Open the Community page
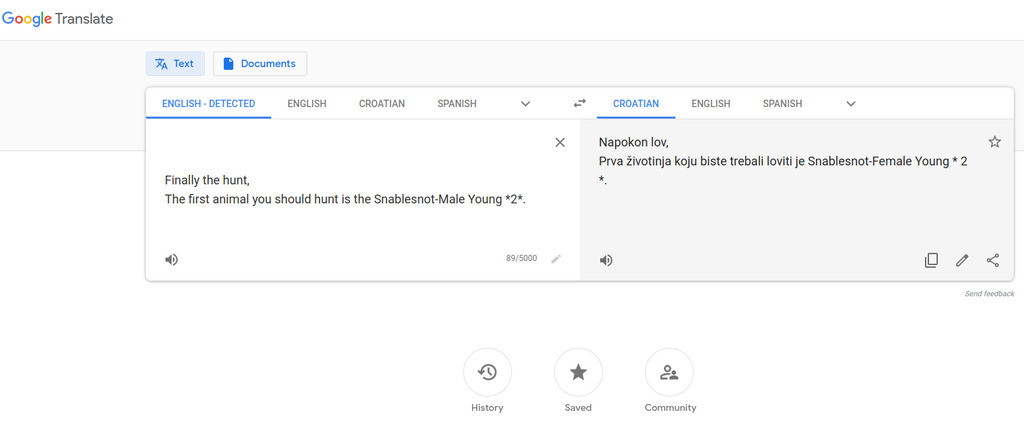 [669, 372]
